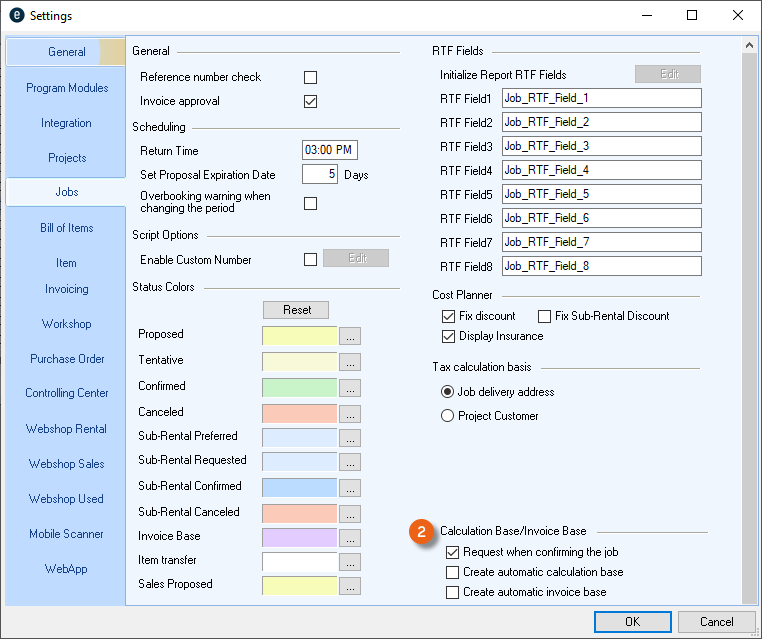Click ellipsis button next to Confirmed color
This screenshot has width=762, height=639.
[350, 388]
